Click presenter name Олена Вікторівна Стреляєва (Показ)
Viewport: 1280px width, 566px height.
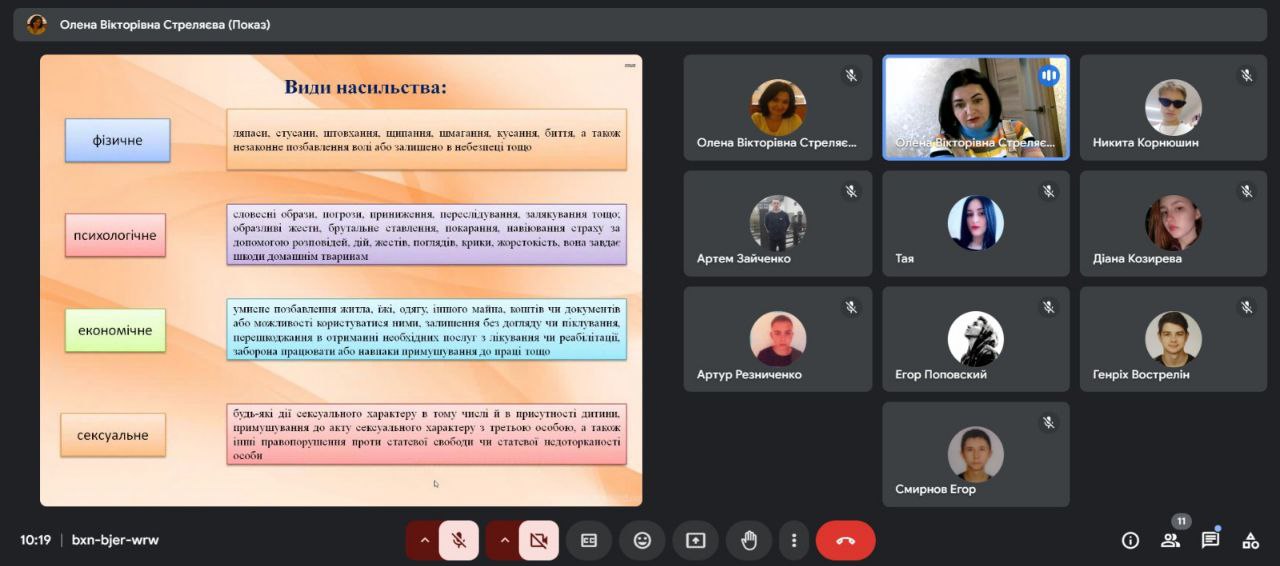click(165, 24)
